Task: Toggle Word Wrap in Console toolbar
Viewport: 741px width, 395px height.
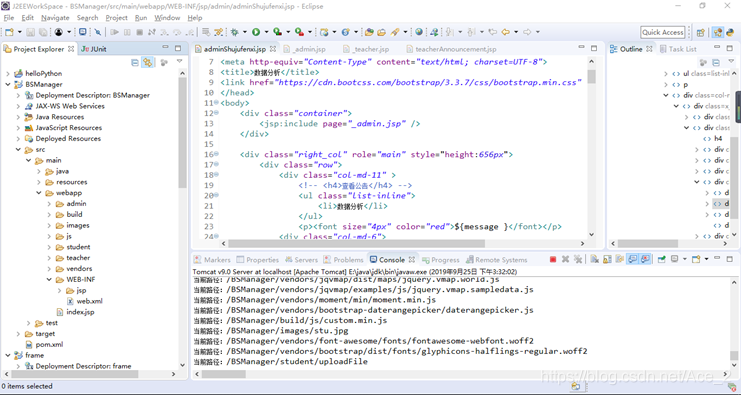Action: [x=620, y=259]
